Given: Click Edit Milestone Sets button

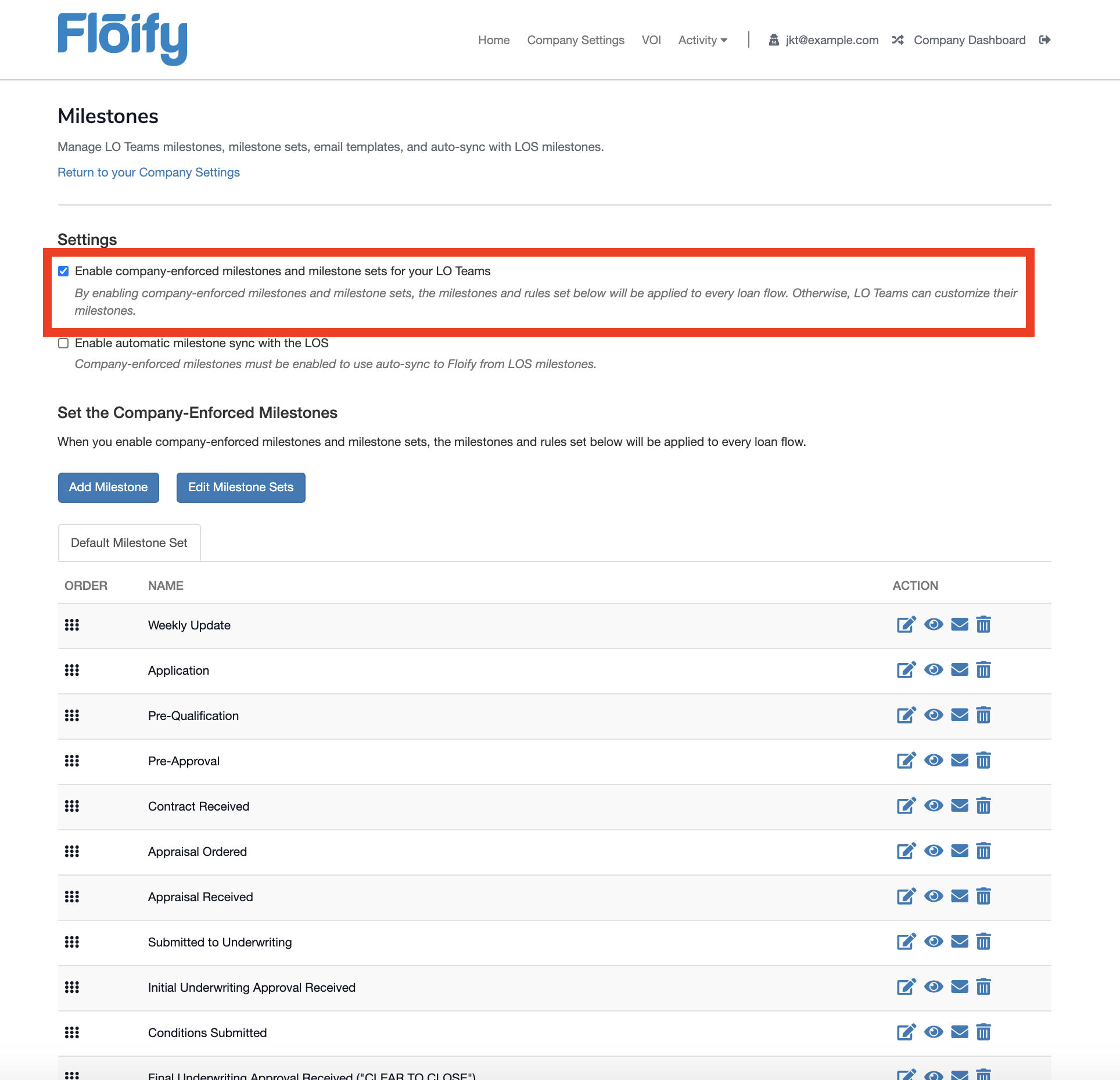Looking at the screenshot, I should pos(240,487).
